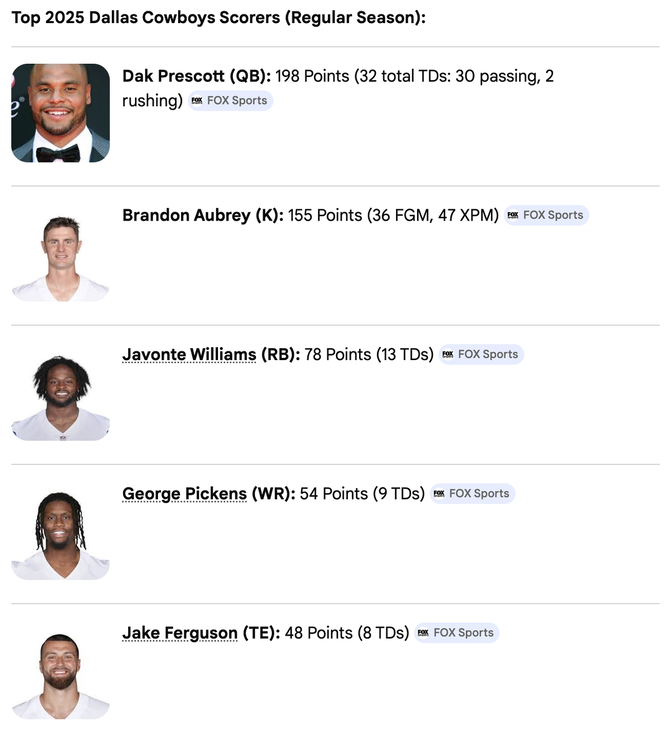Open Jake Ferguson's headshot thumbnail
Screen dimensions: 672x750
[60, 675]
